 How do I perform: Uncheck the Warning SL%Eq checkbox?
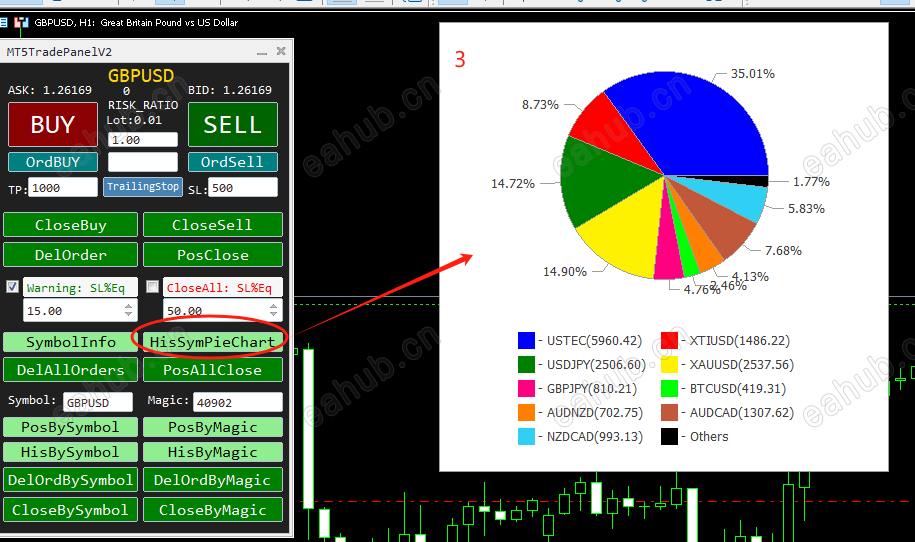pyautogui.click(x=12, y=286)
